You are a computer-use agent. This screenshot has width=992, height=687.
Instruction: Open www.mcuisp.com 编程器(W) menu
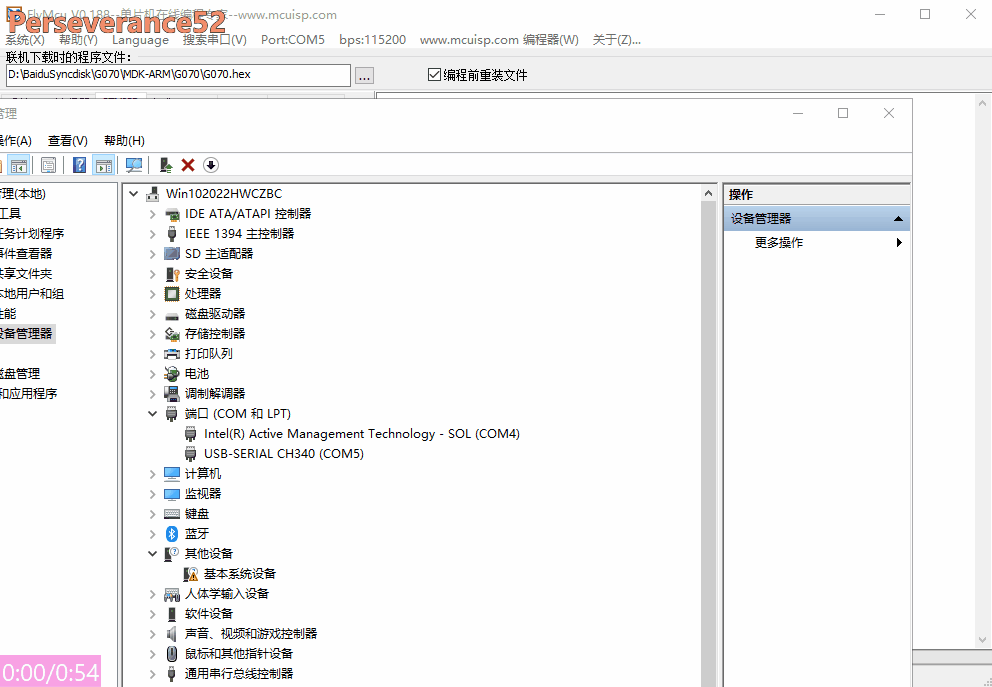pos(499,40)
